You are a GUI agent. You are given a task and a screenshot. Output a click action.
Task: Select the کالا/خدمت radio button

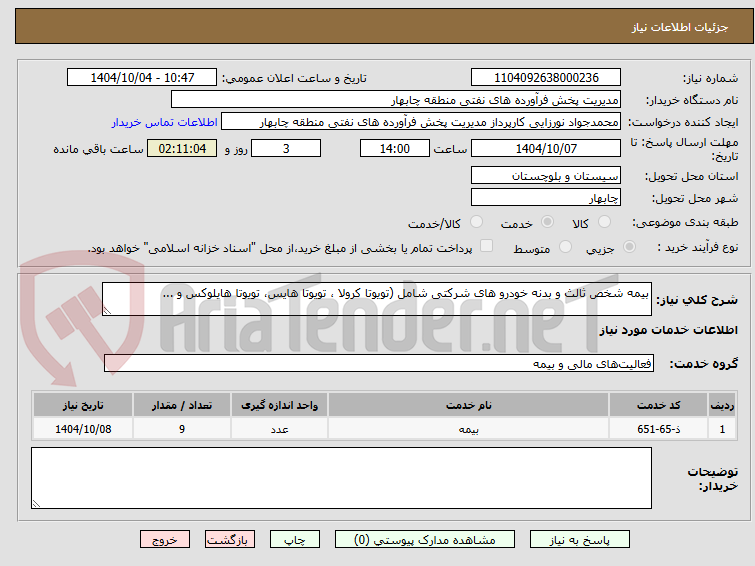[476, 222]
